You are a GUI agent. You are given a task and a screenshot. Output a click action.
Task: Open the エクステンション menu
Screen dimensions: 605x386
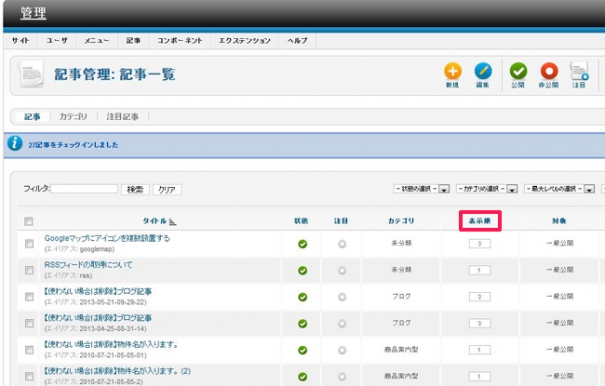click(245, 41)
